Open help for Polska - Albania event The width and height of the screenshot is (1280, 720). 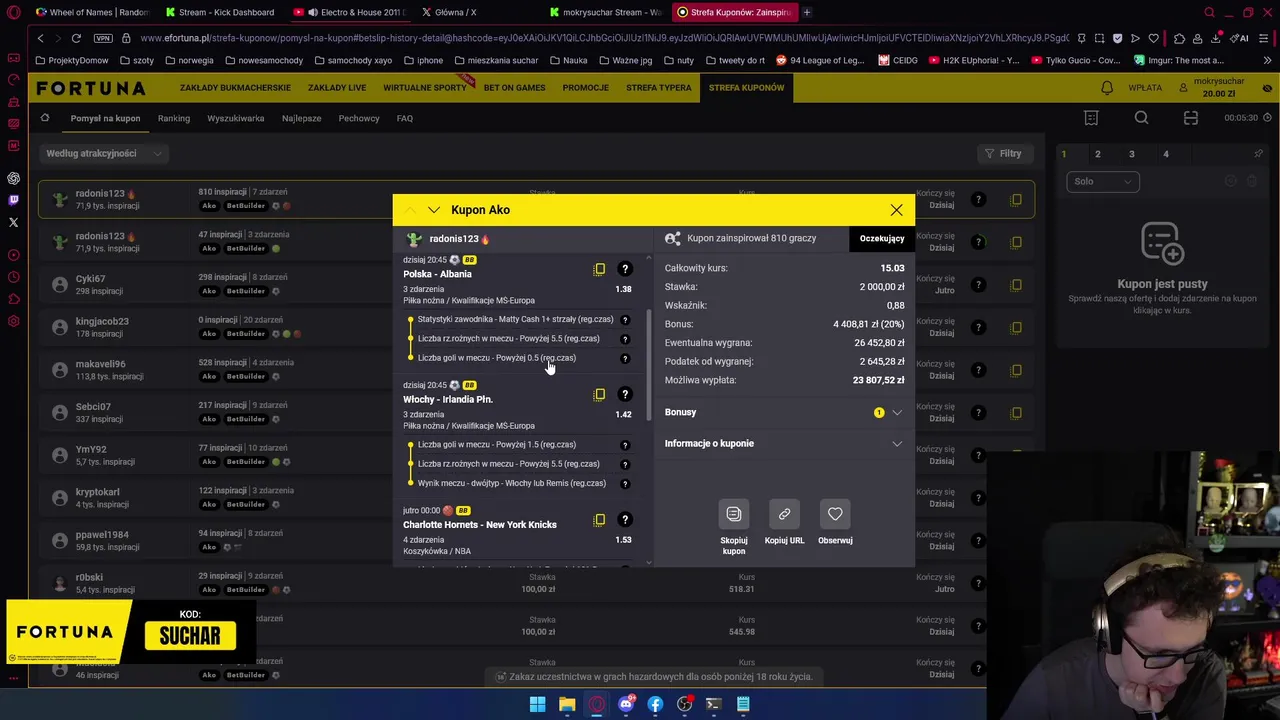coord(625,269)
